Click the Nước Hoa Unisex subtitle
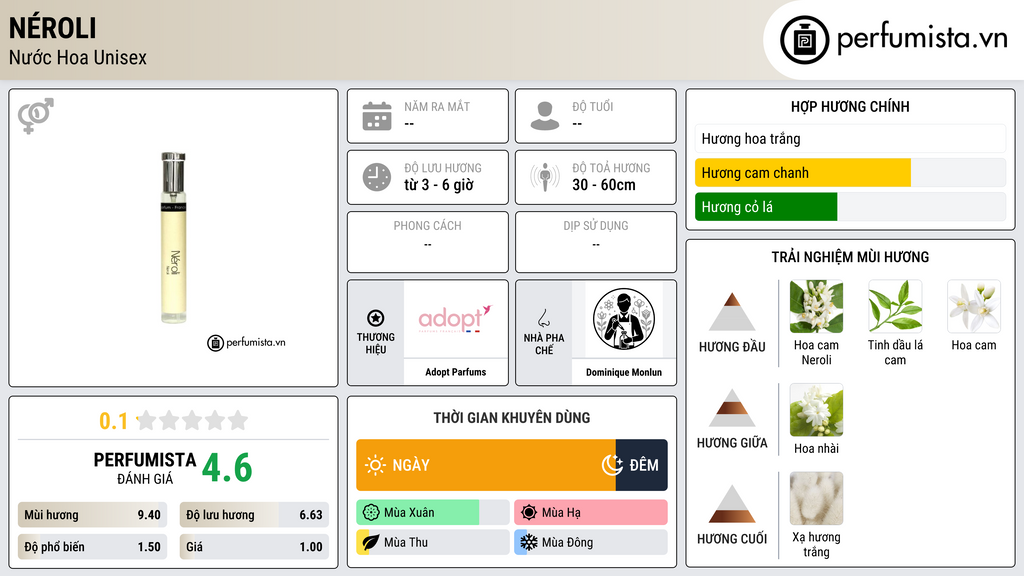 pyautogui.click(x=78, y=57)
